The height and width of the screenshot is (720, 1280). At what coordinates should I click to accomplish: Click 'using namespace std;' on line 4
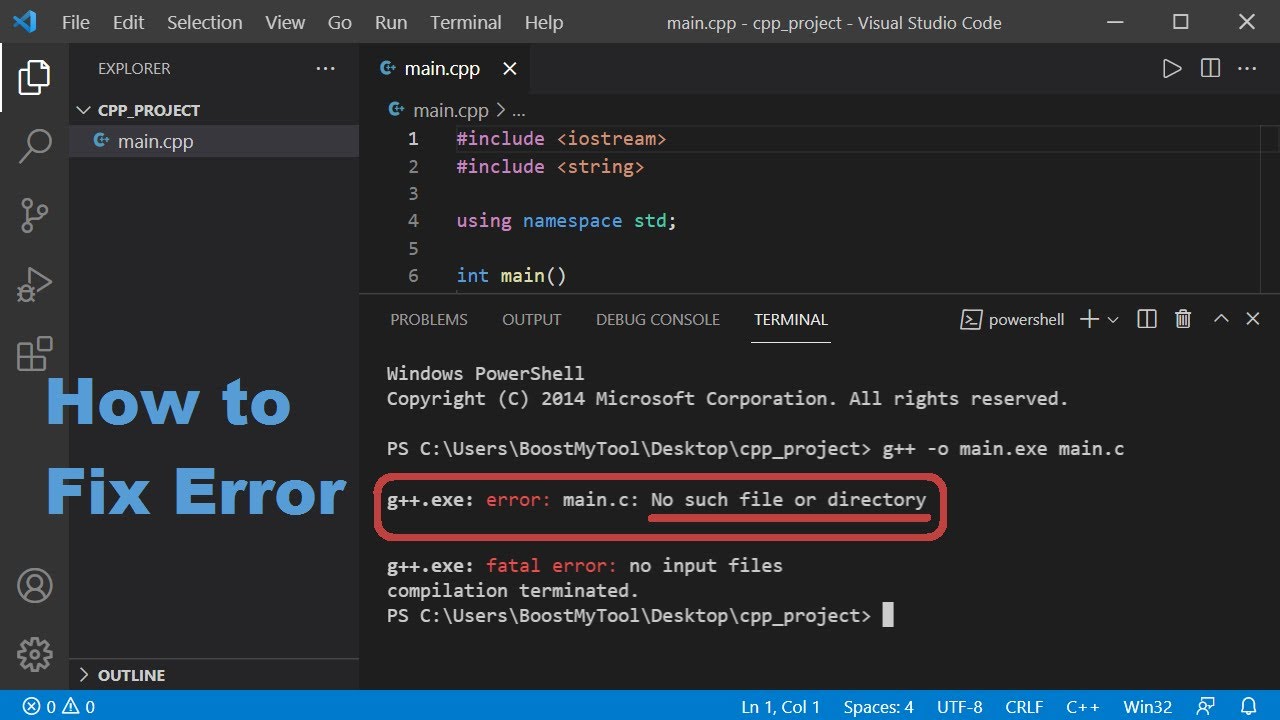click(567, 221)
